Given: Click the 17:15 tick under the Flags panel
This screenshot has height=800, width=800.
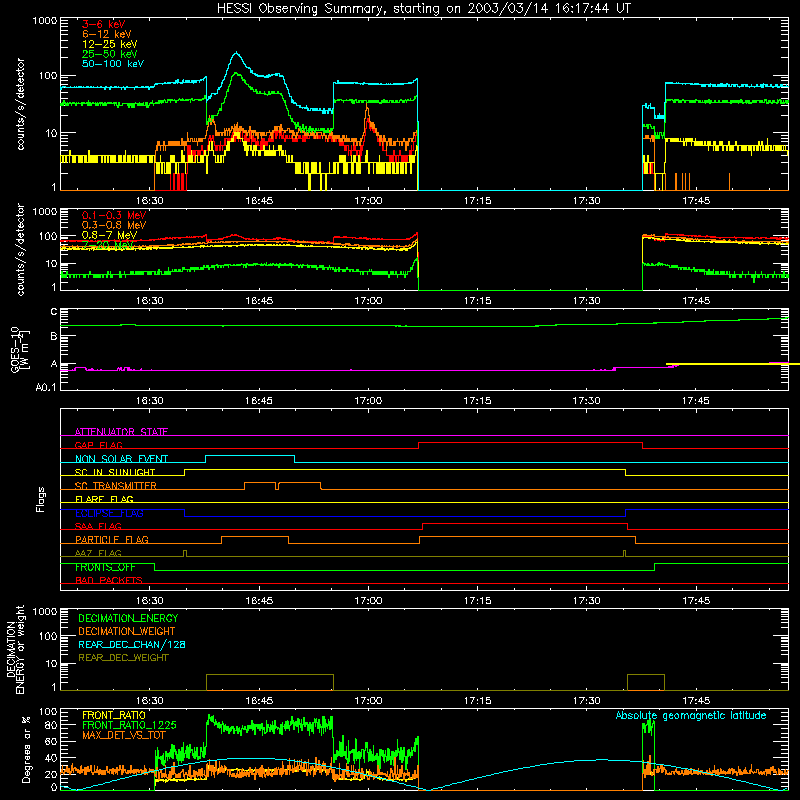Looking at the screenshot, I should [x=478, y=601].
